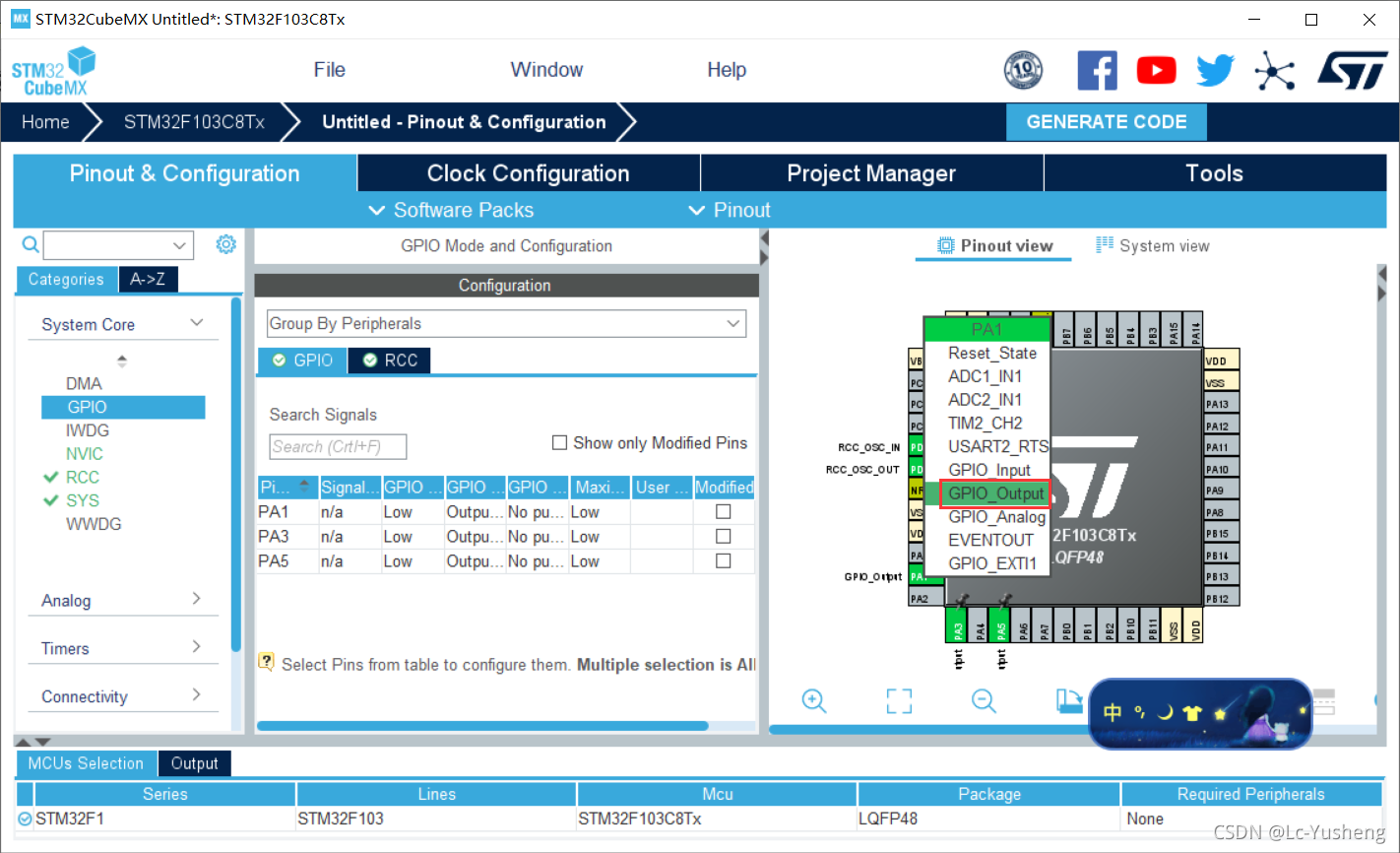Switch to the Tools tab
Image resolution: width=1400 pixels, height=853 pixels.
1214,173
